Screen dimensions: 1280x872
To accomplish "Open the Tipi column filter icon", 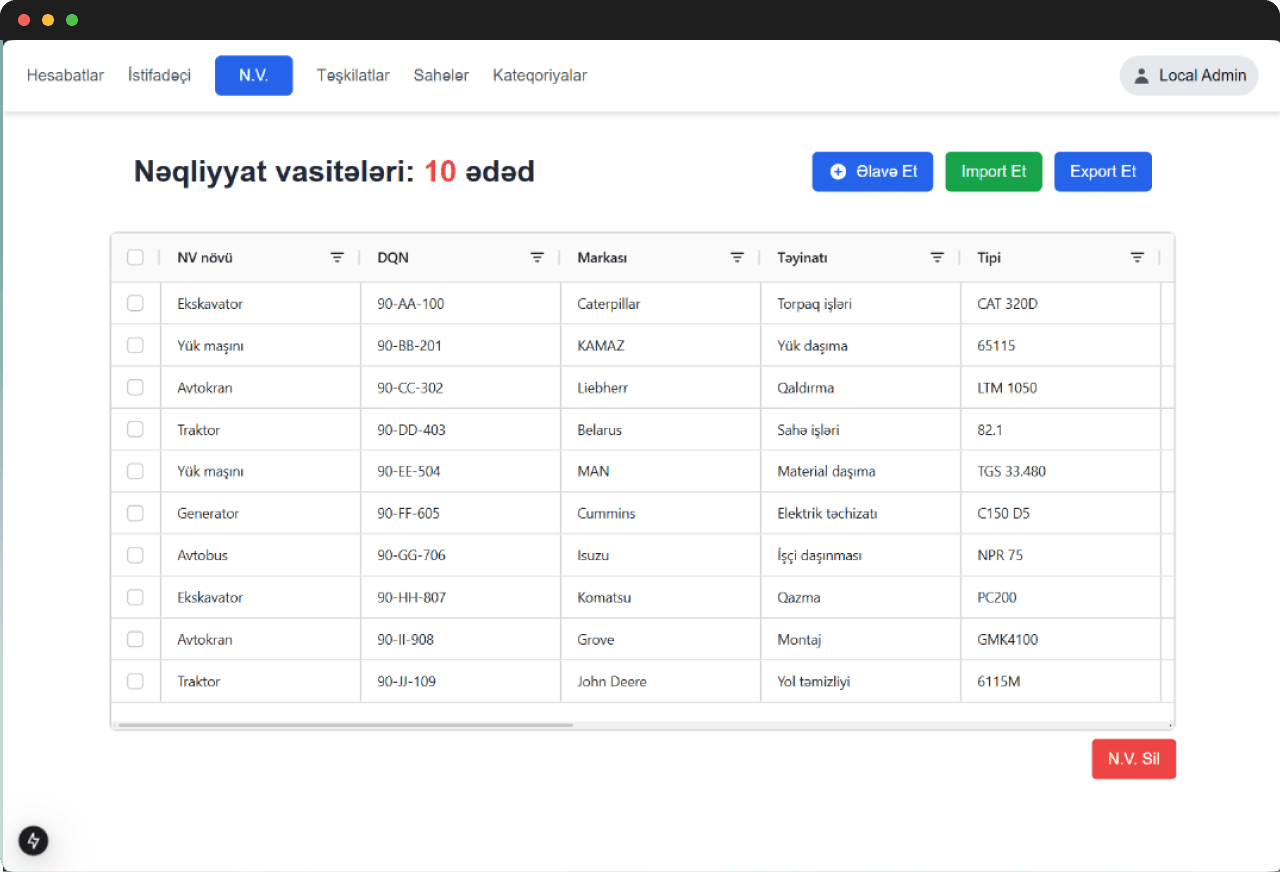I will pyautogui.click(x=1137, y=257).
